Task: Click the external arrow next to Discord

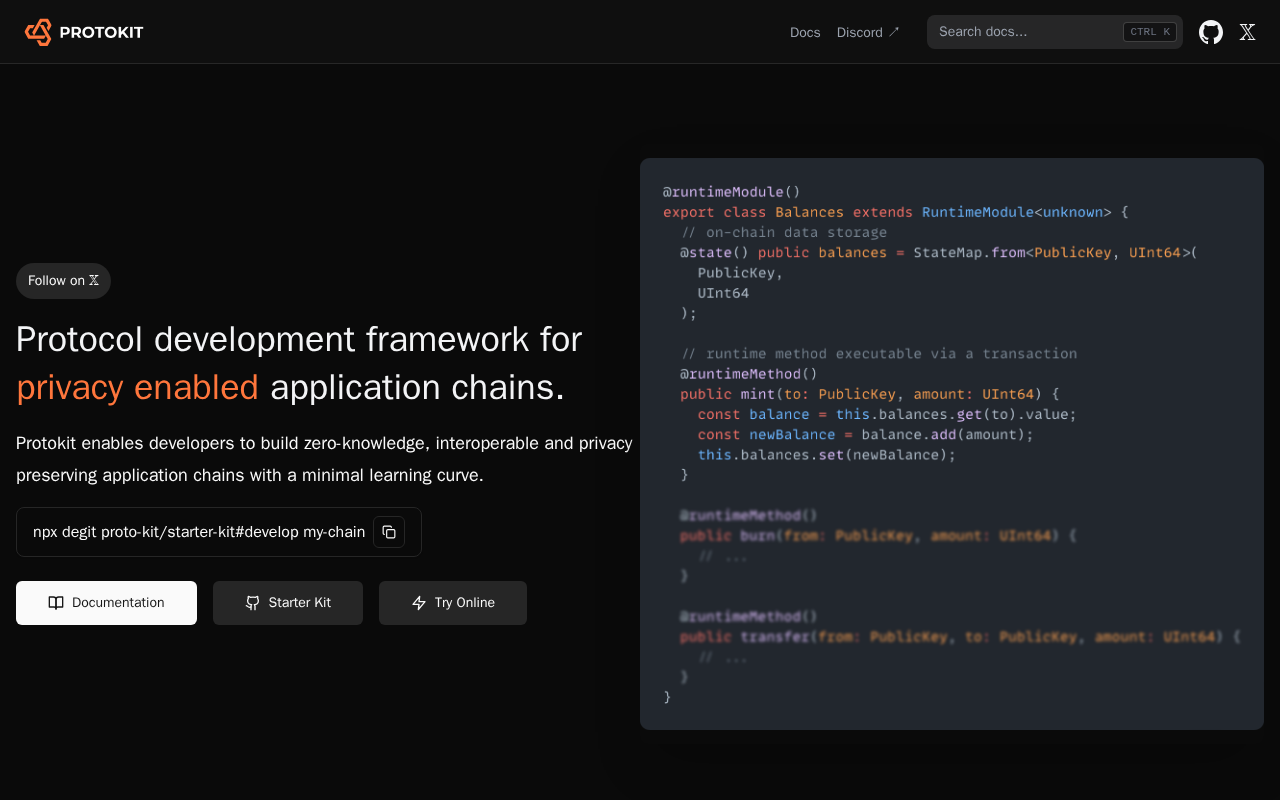Action: [x=894, y=32]
